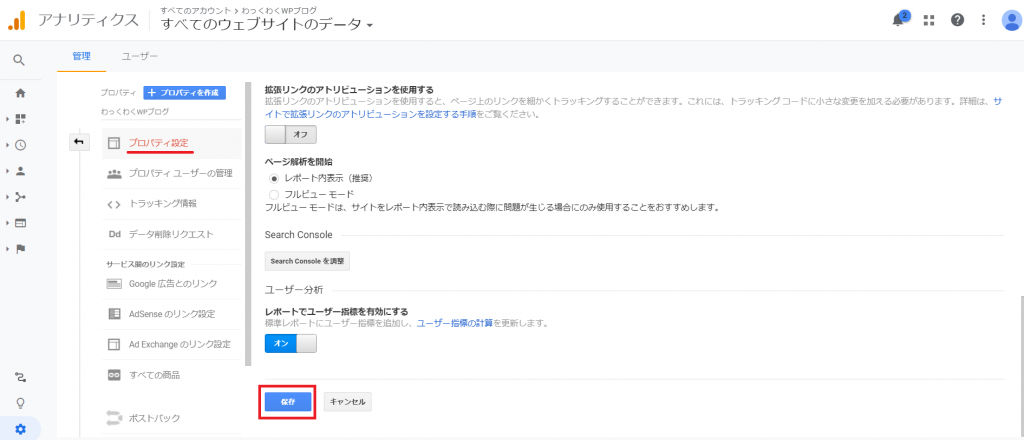This screenshot has height=440, width=1024.
Task: Click the back arrow button beside property column
Action: pos(79,143)
